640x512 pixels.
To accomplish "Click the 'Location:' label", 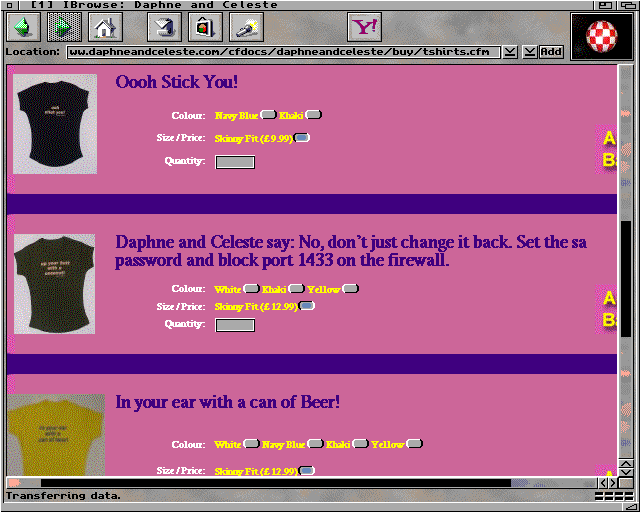I will point(33,52).
